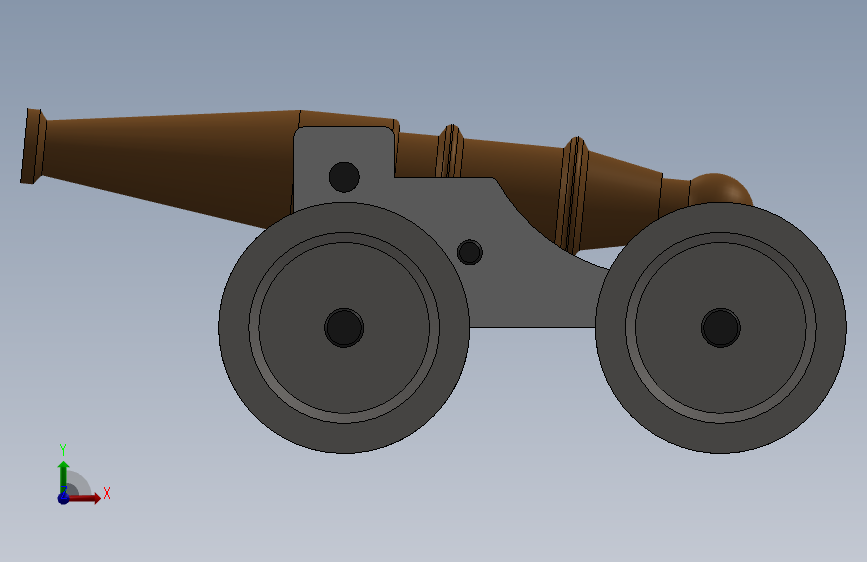Click the blue Z axis ball of the triad
This screenshot has width=867, height=562.
pyautogui.click(x=63, y=498)
